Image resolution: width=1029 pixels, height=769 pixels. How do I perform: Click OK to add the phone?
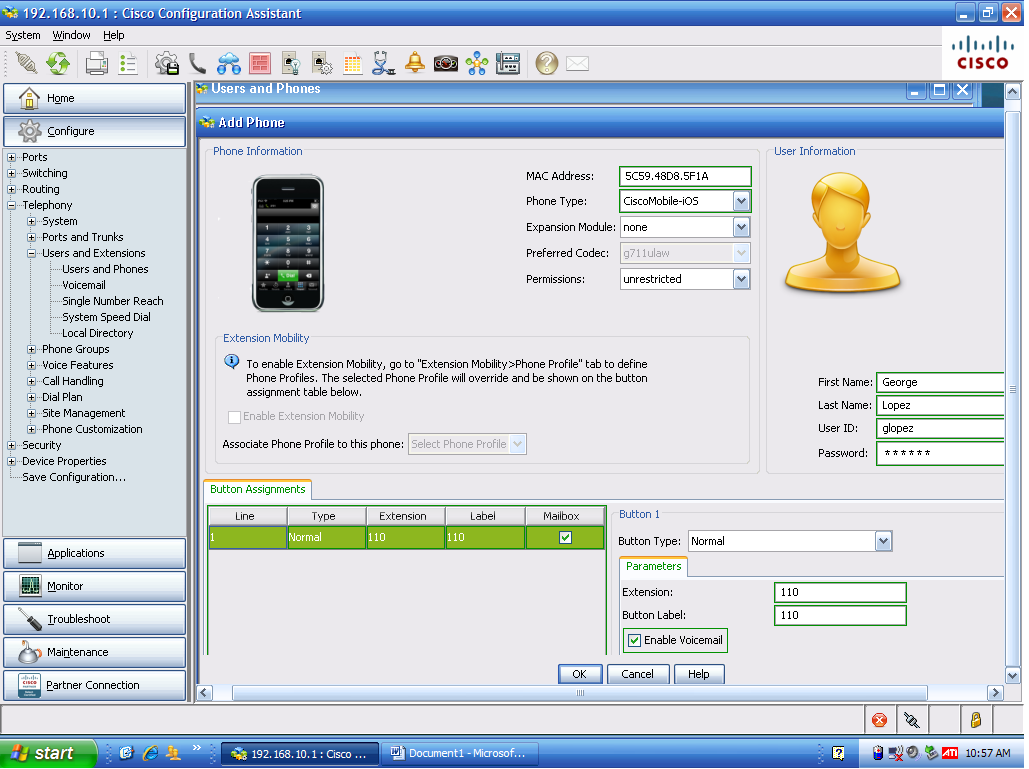[579, 675]
